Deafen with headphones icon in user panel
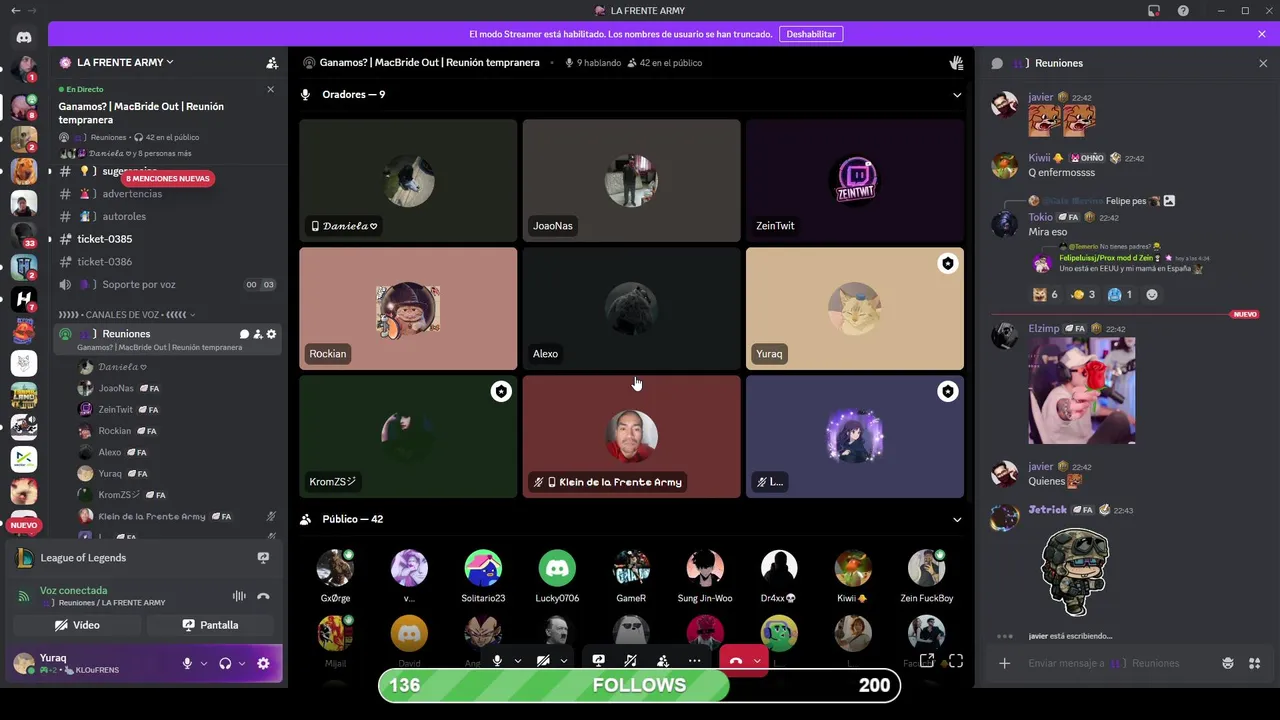The image size is (1280, 720). point(225,663)
